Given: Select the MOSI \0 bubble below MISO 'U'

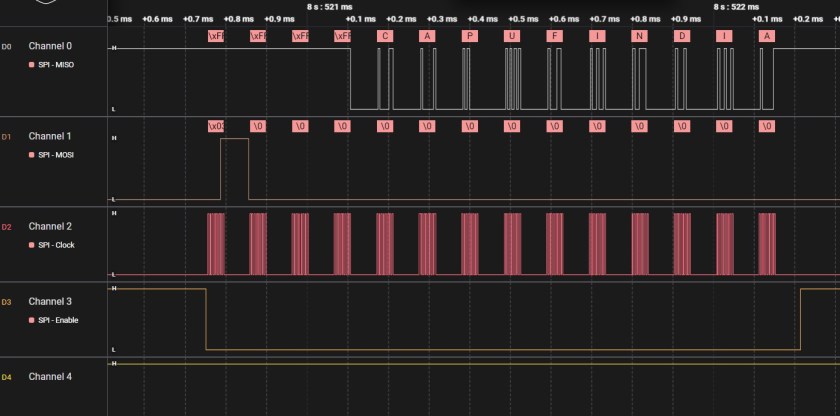Looking at the screenshot, I should click(x=512, y=126).
